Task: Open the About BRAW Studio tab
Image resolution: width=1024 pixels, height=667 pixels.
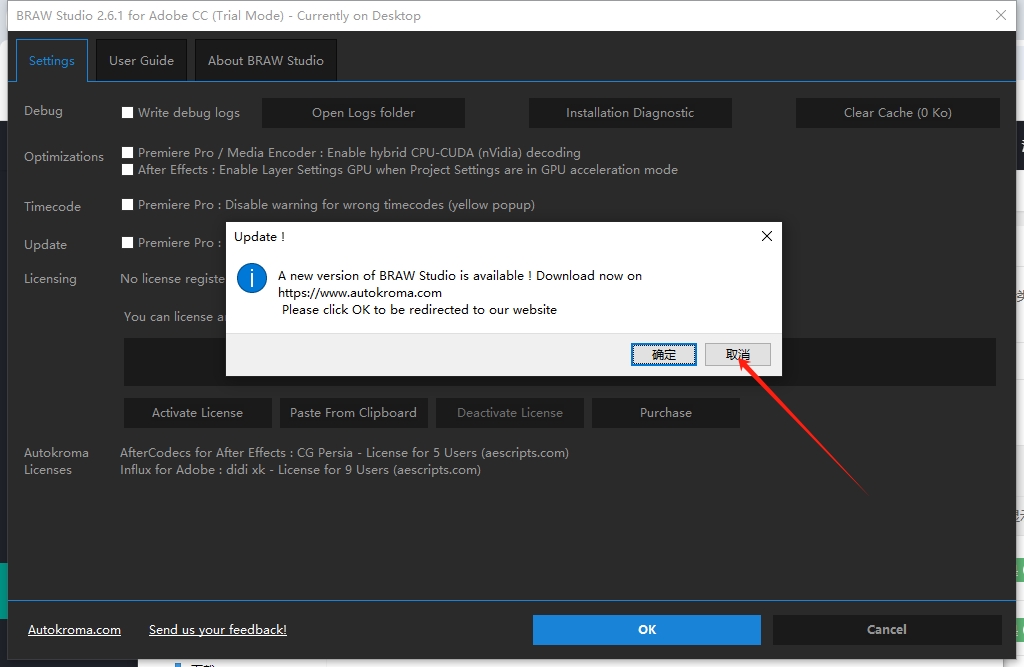Action: click(x=265, y=61)
